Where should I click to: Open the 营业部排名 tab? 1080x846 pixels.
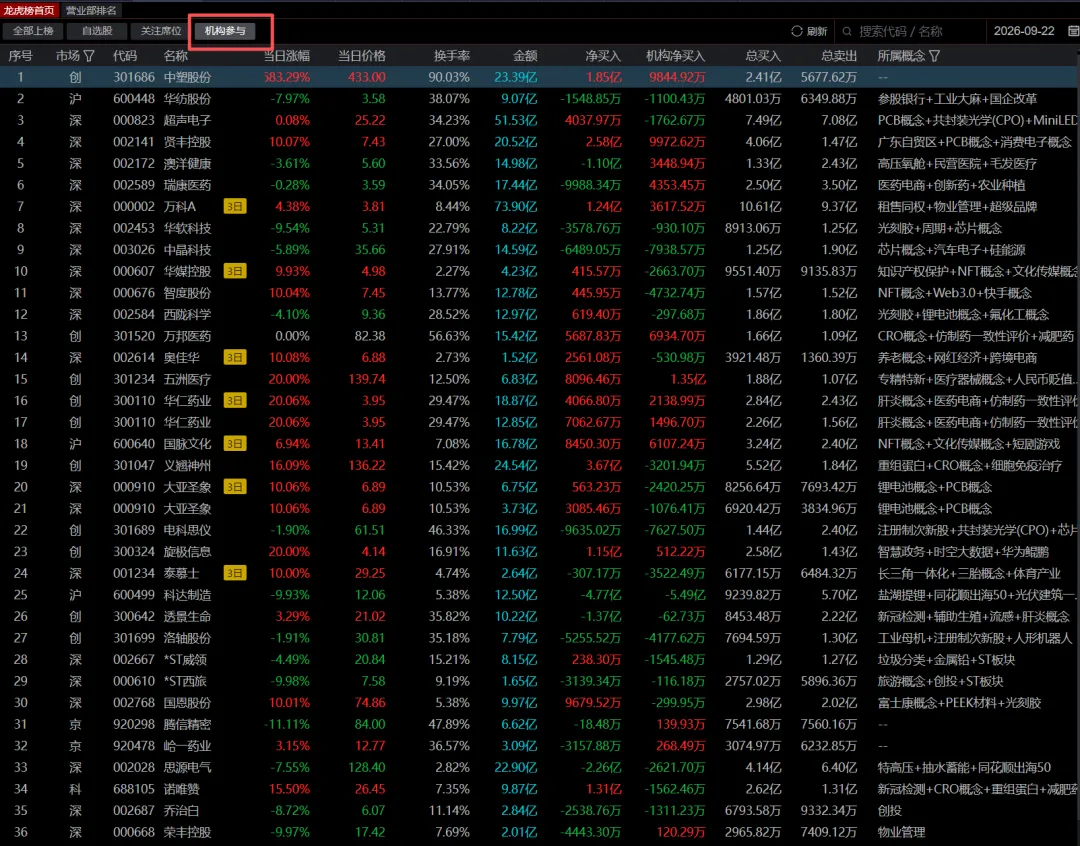91,10
